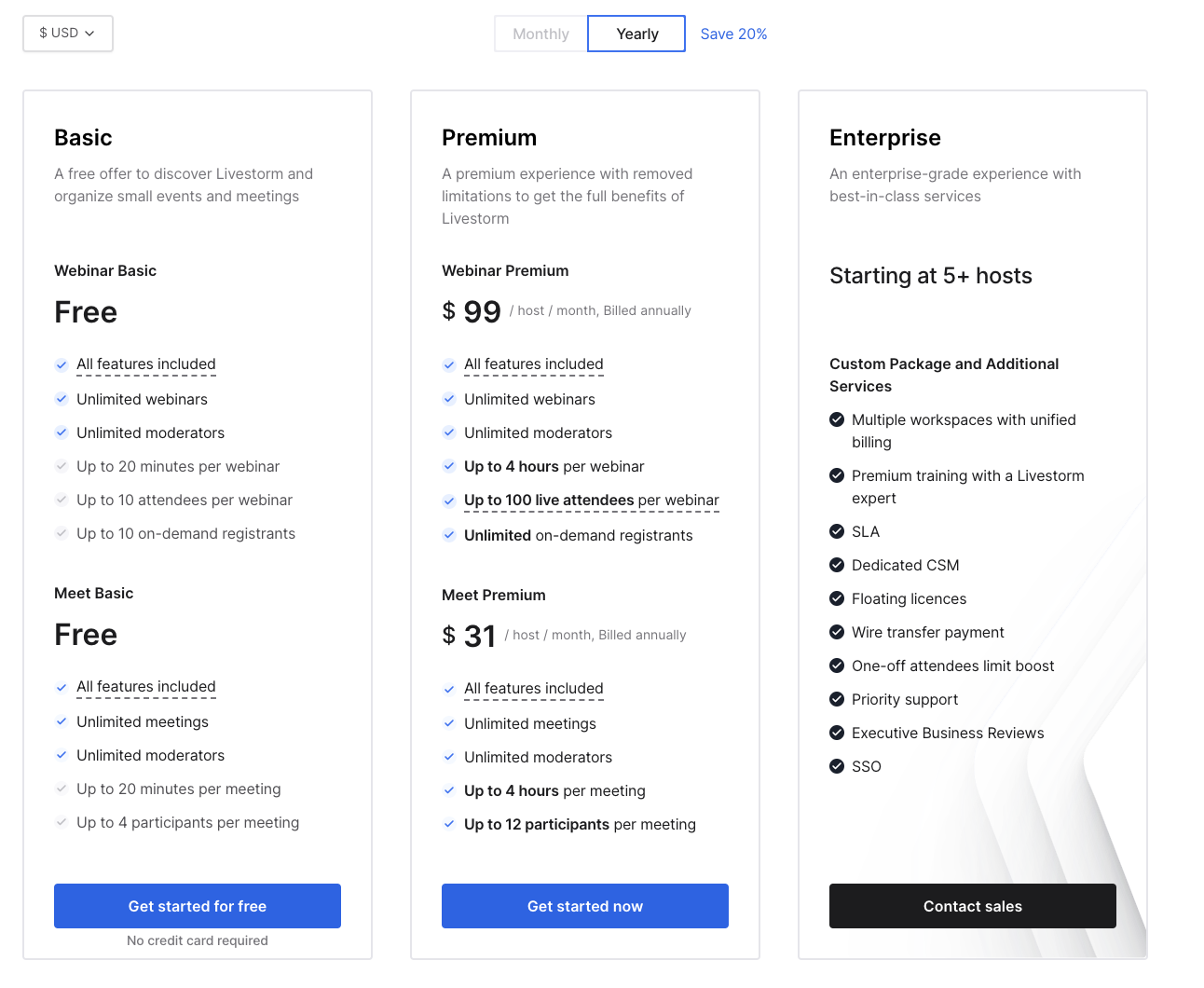Click check icon beside Unlimited on-demand registrants
The width and height of the screenshot is (1204, 988).
pyautogui.click(x=449, y=535)
